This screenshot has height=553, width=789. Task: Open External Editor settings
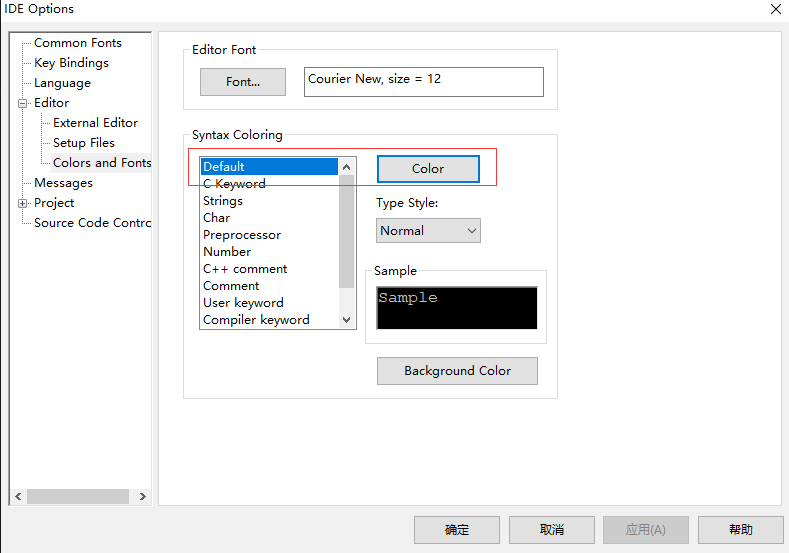tap(96, 123)
